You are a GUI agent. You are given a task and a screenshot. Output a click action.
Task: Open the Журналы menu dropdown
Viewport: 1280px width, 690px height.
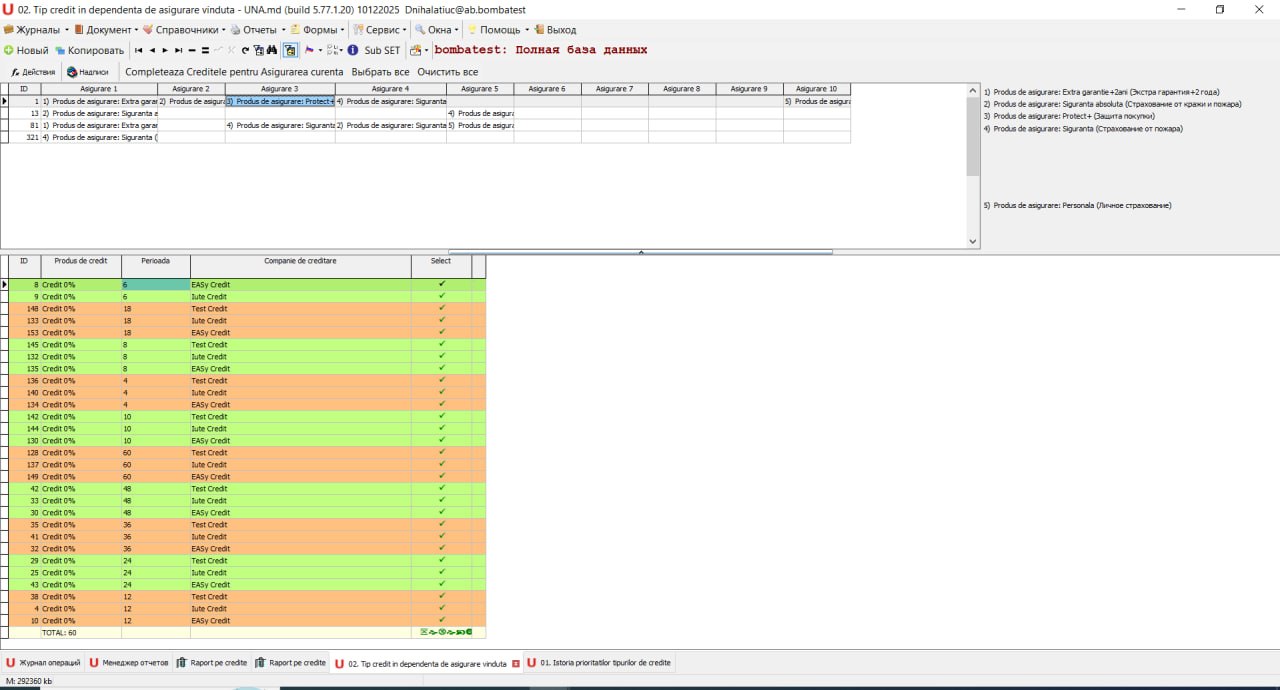(36, 30)
